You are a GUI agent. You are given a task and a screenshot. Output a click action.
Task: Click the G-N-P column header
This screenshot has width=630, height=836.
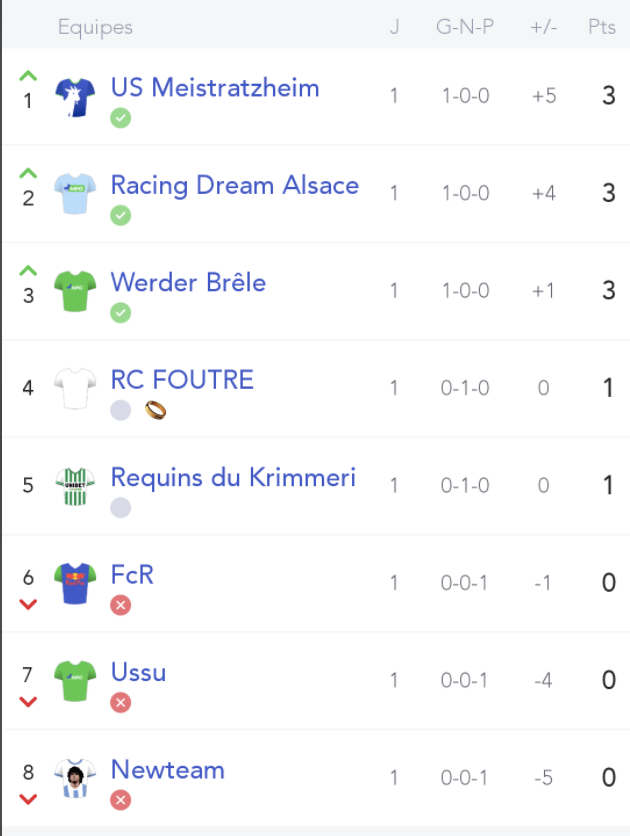[x=465, y=27]
